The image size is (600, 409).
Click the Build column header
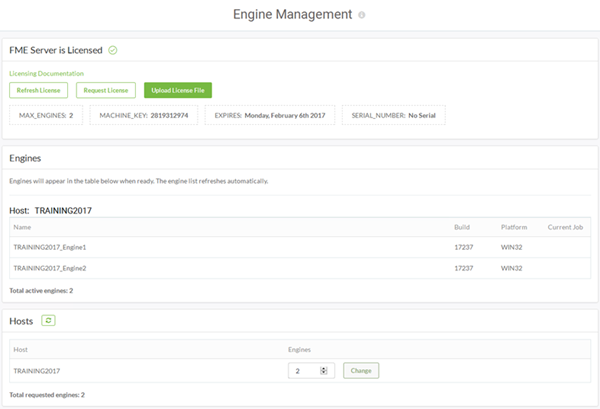coord(462,227)
